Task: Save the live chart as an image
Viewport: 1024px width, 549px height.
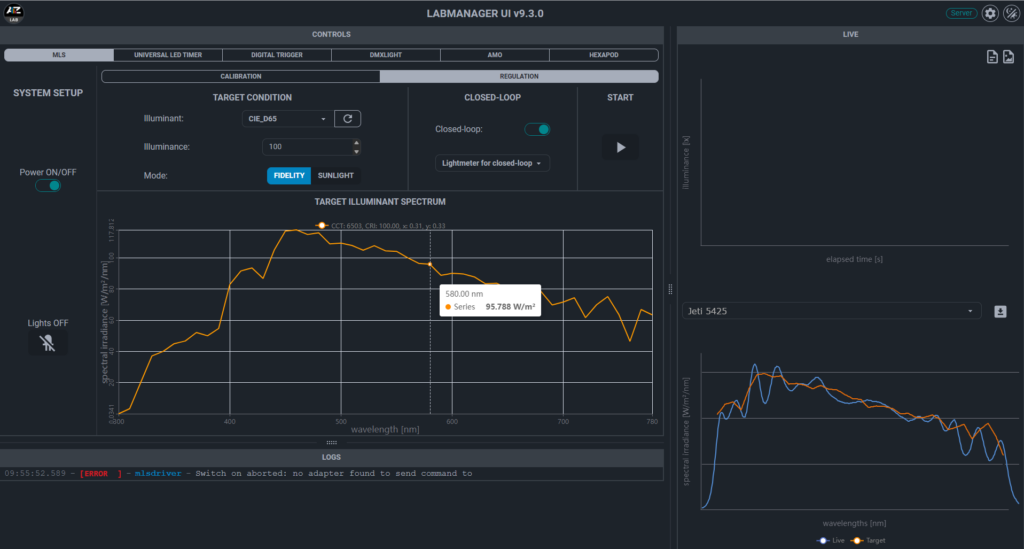Action: (x=1008, y=57)
